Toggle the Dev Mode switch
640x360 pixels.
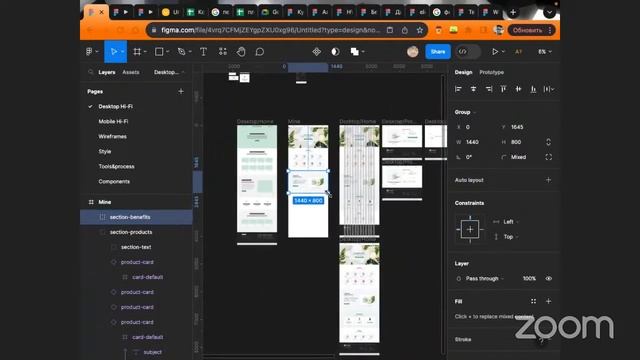click(467, 52)
